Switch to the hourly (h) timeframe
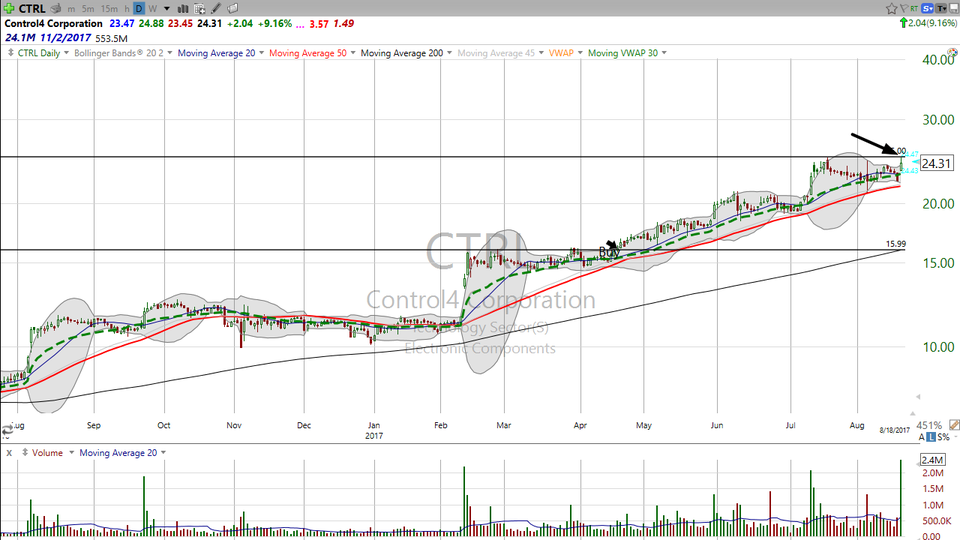The image size is (960, 540). (x=127, y=9)
